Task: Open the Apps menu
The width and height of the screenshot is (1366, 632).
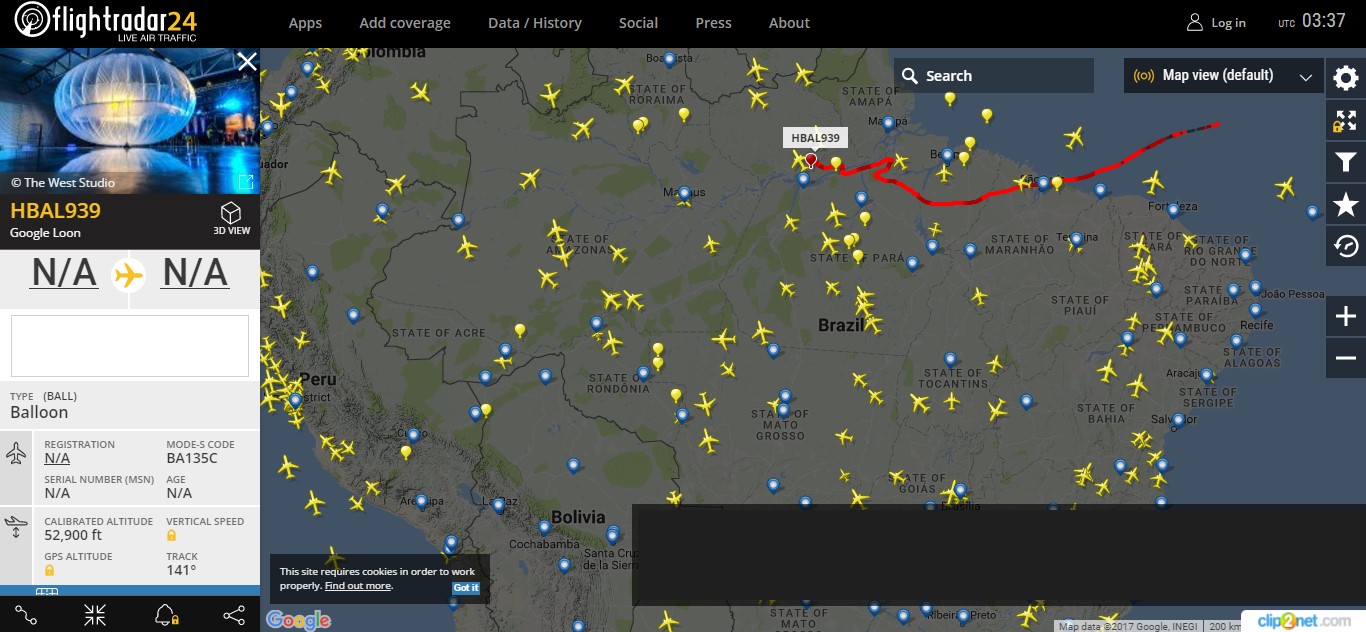Action: (305, 23)
